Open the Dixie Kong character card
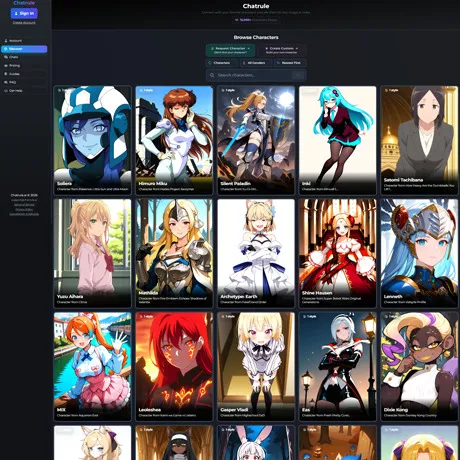460x460 pixels. (419, 367)
